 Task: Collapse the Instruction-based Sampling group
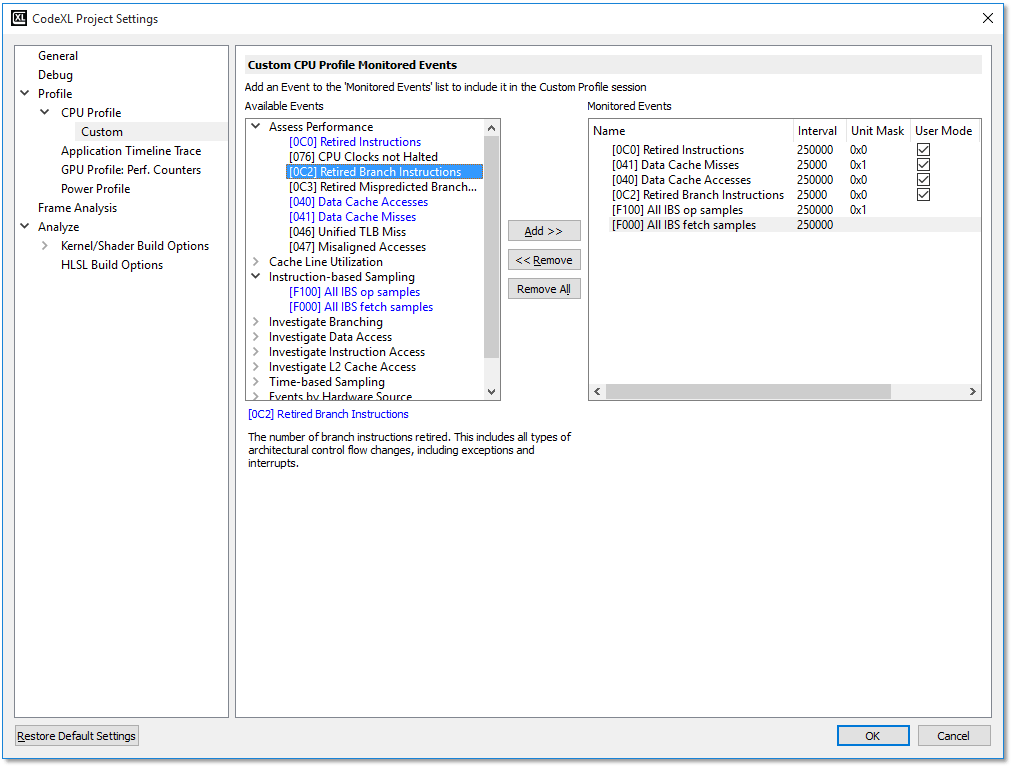(256, 276)
